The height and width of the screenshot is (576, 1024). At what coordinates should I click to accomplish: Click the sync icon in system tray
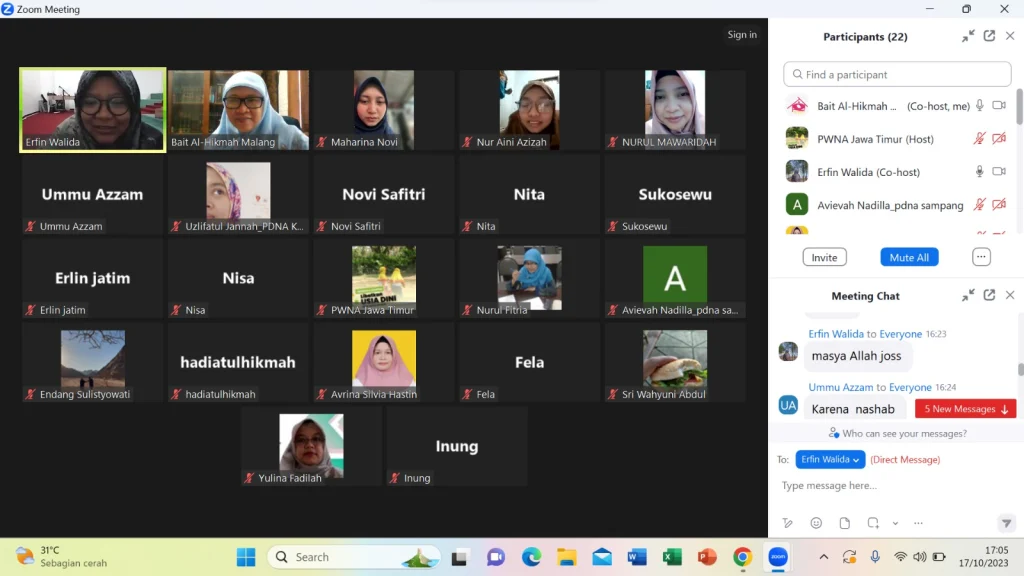coord(849,557)
